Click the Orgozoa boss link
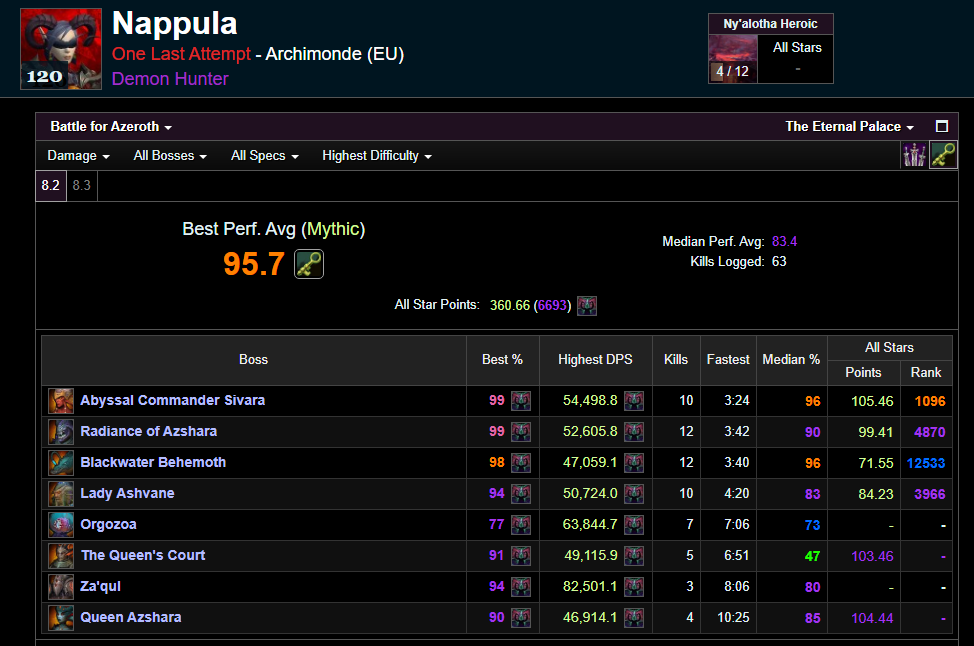This screenshot has height=646, width=974. [108, 525]
